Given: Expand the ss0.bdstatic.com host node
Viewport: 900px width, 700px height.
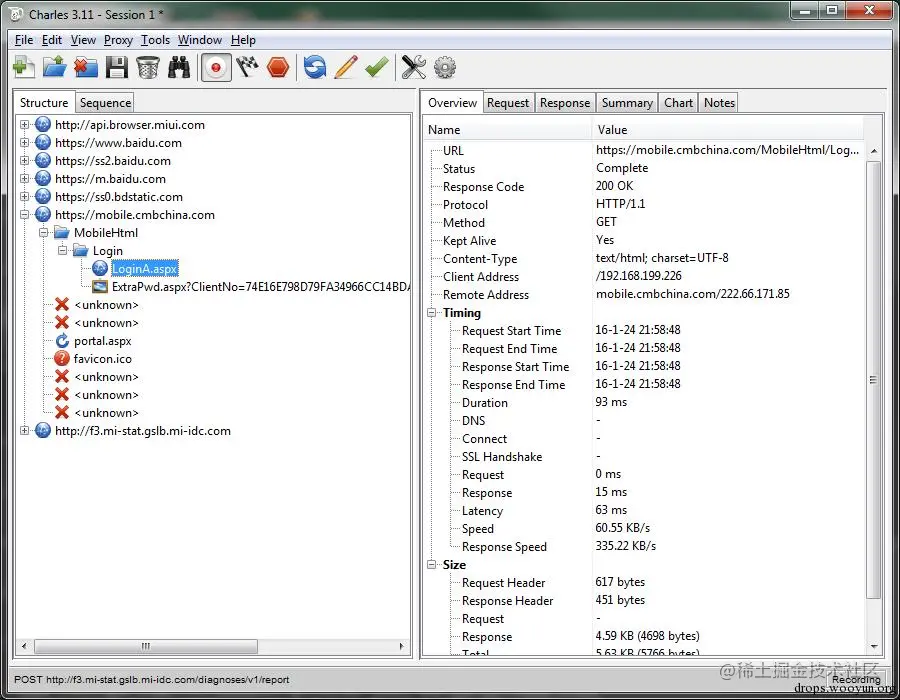Looking at the screenshot, I should tap(24, 197).
